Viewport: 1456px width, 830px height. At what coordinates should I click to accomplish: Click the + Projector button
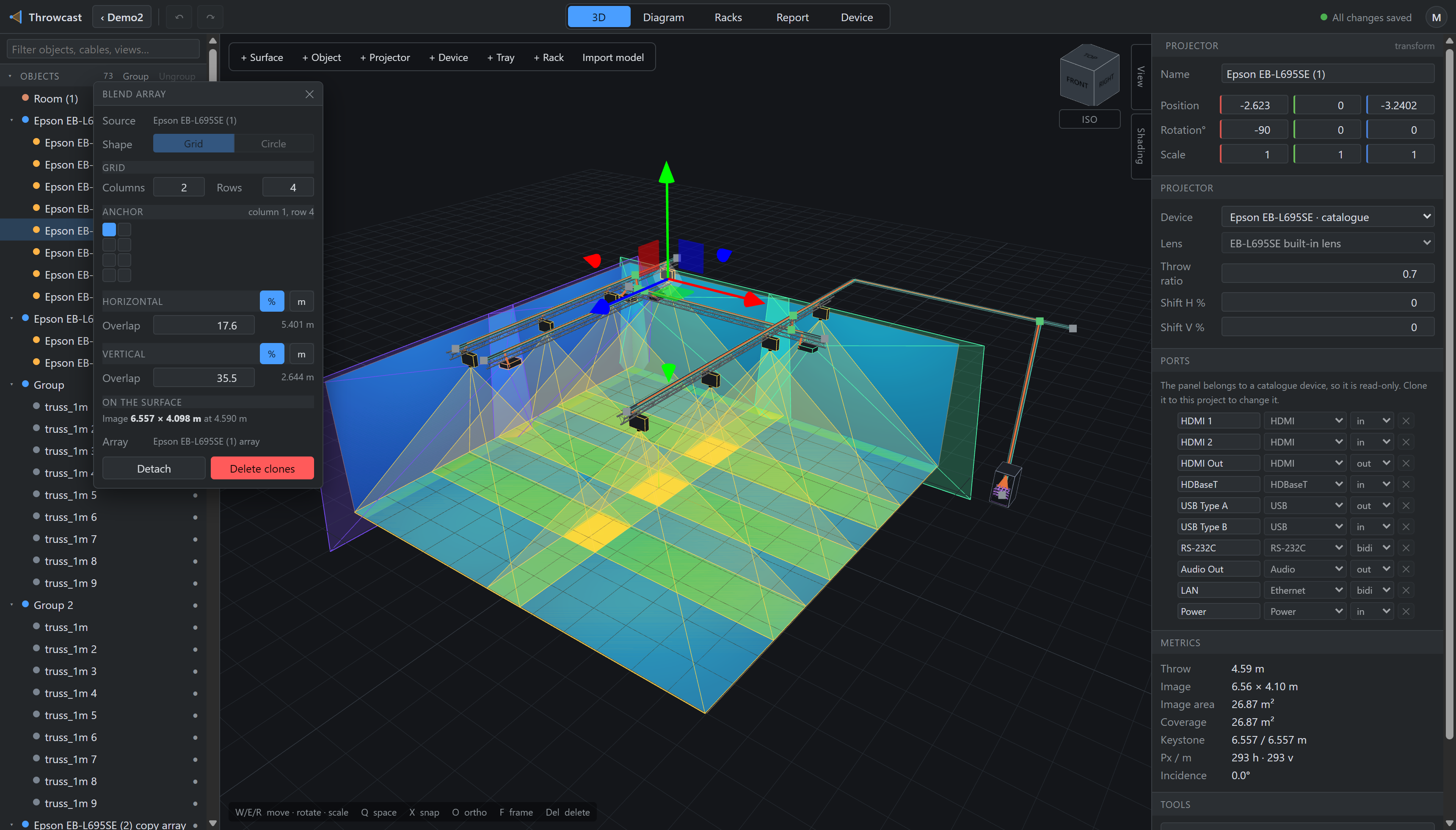(385, 58)
